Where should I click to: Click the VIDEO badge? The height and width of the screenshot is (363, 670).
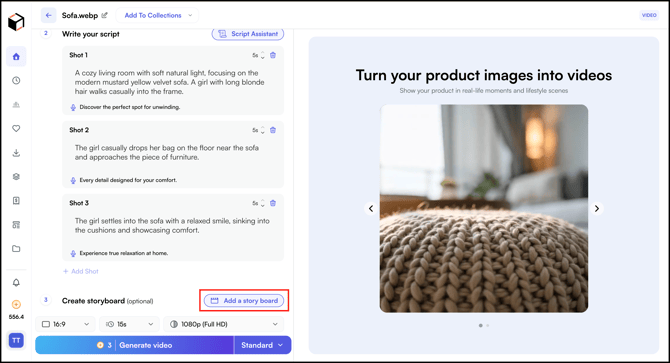649,15
